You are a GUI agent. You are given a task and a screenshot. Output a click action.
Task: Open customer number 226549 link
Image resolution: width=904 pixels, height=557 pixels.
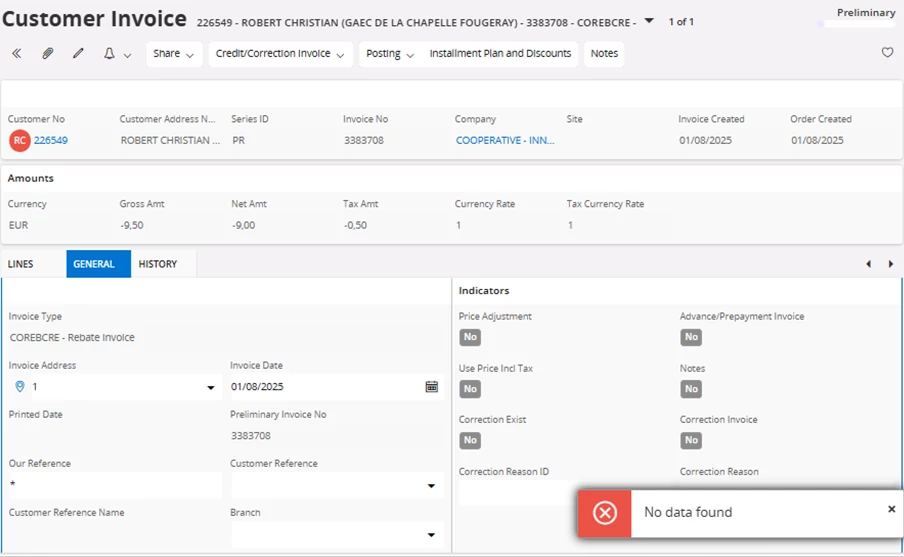[x=51, y=140]
